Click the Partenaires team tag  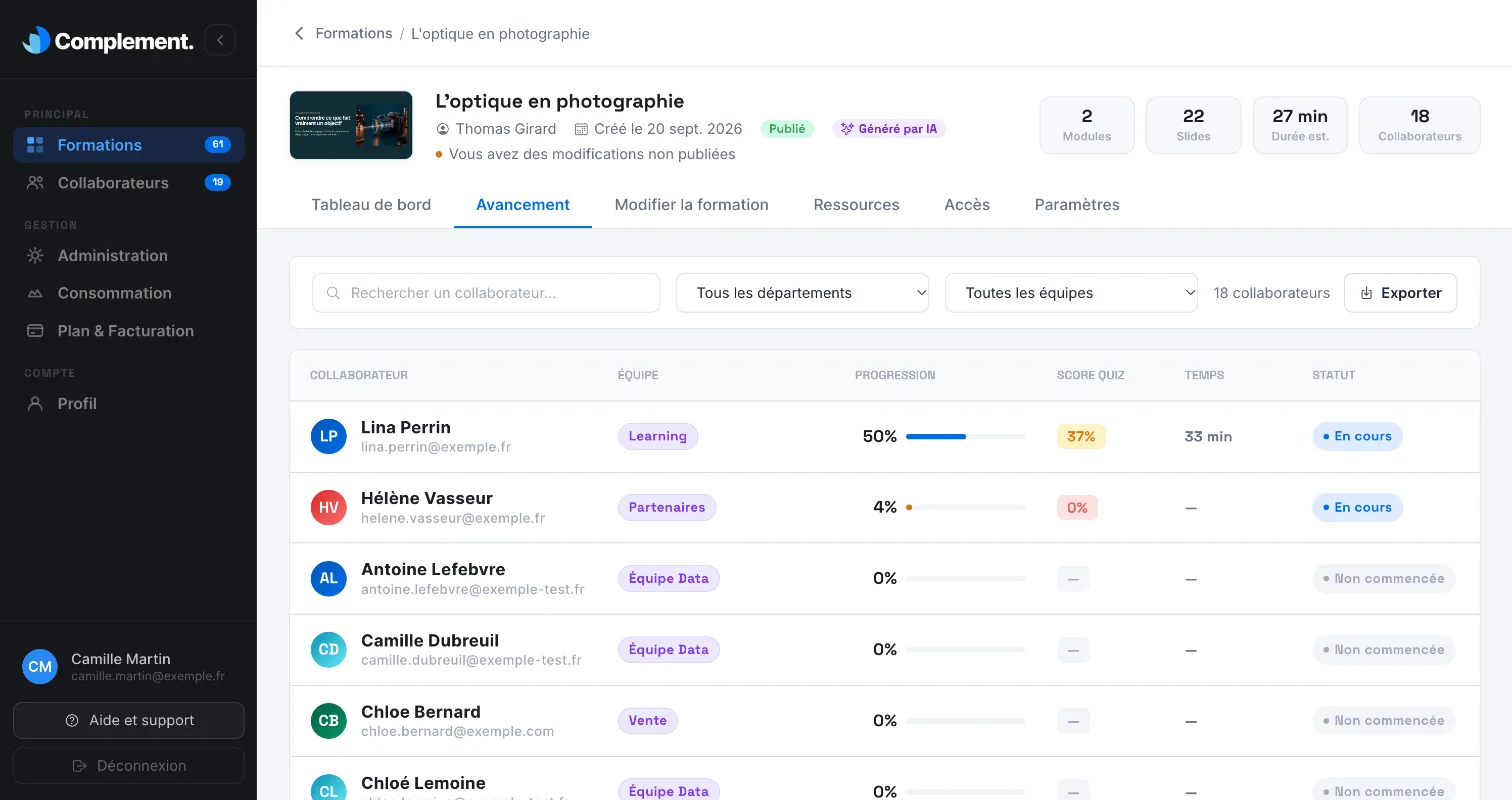[x=667, y=507]
